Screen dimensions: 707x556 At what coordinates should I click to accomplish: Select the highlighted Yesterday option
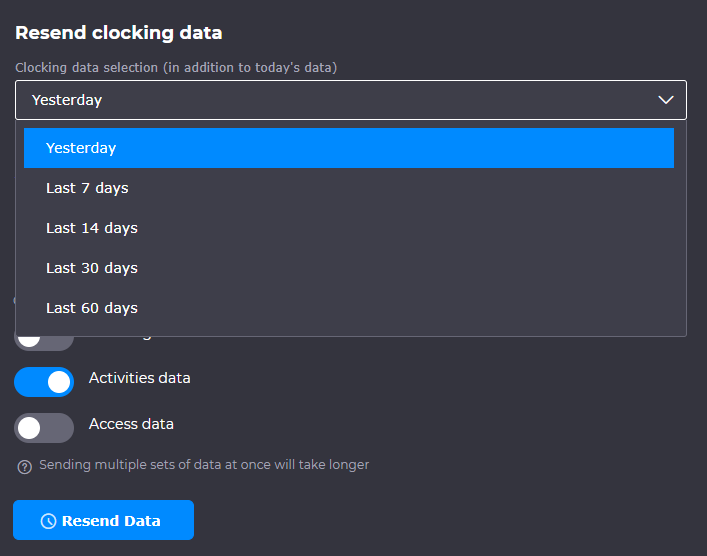[x=348, y=148]
